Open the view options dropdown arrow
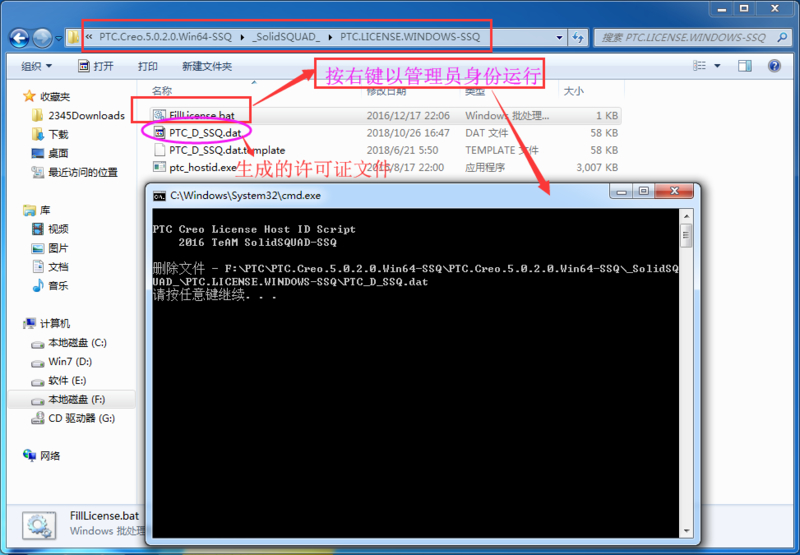This screenshot has width=800, height=555. tap(717, 66)
